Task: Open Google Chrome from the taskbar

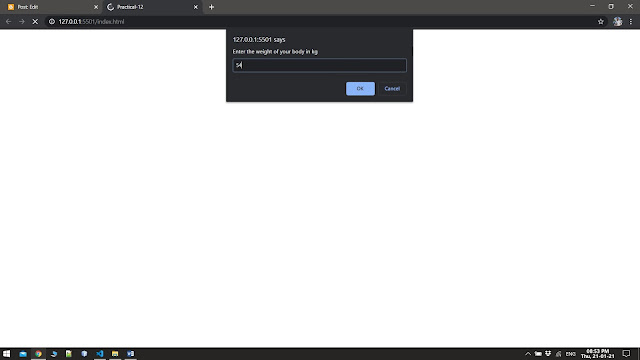Action: pos(38,354)
